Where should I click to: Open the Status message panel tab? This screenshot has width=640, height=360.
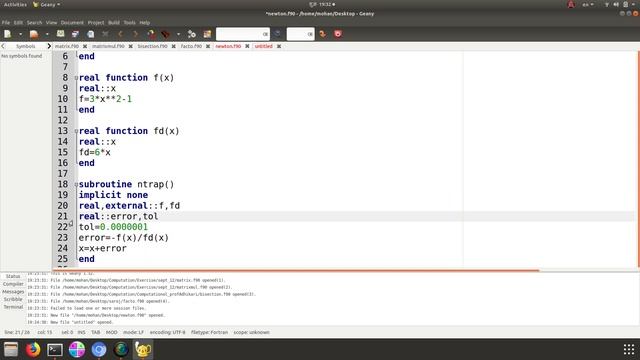click(13, 276)
